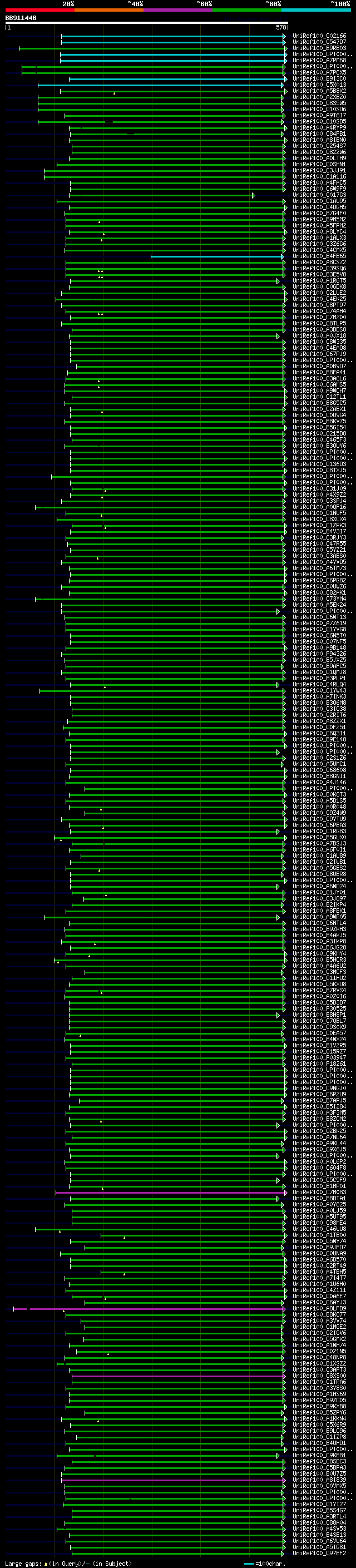Select UniRef100_A5B8K2 label
This screenshot has width=356, height=1568.
coord(319,91)
